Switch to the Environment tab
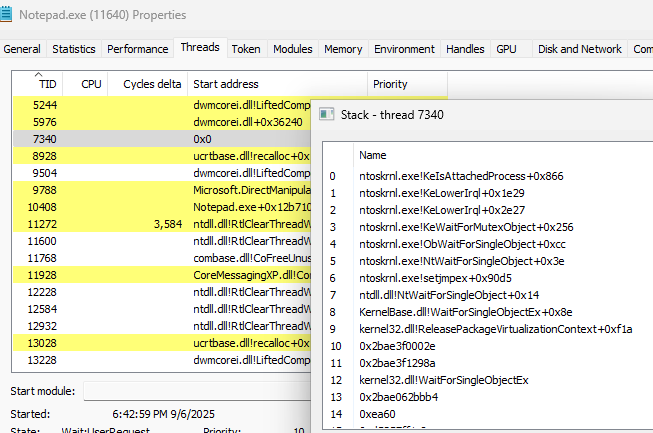The image size is (653, 433). (404, 49)
